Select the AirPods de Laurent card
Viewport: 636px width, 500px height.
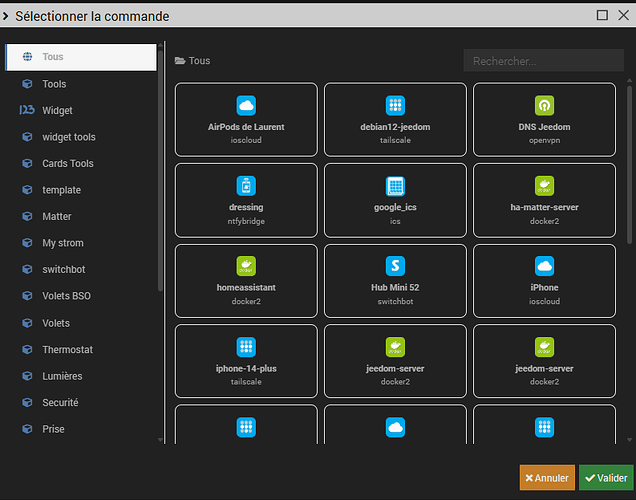(x=246, y=120)
